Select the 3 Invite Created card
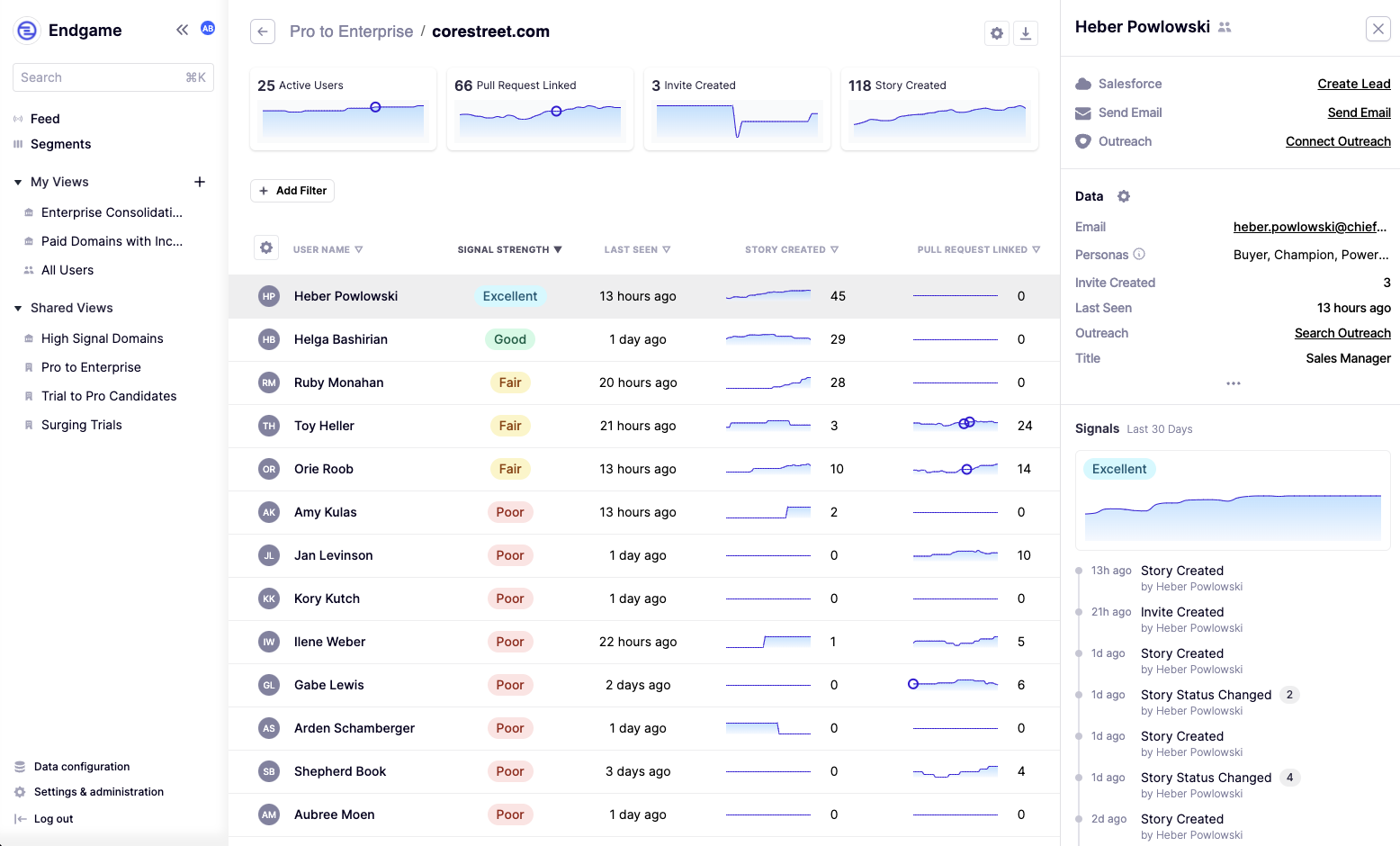The image size is (1400, 846). pyautogui.click(x=737, y=109)
